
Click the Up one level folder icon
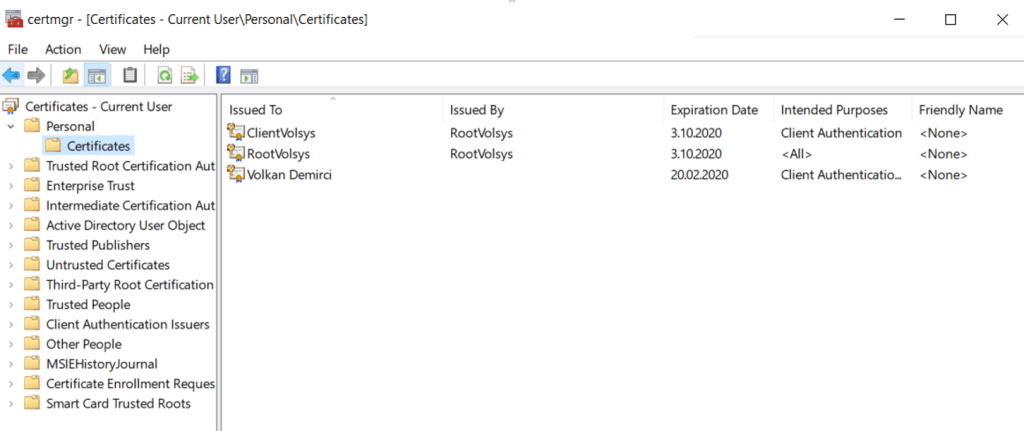tap(71, 76)
